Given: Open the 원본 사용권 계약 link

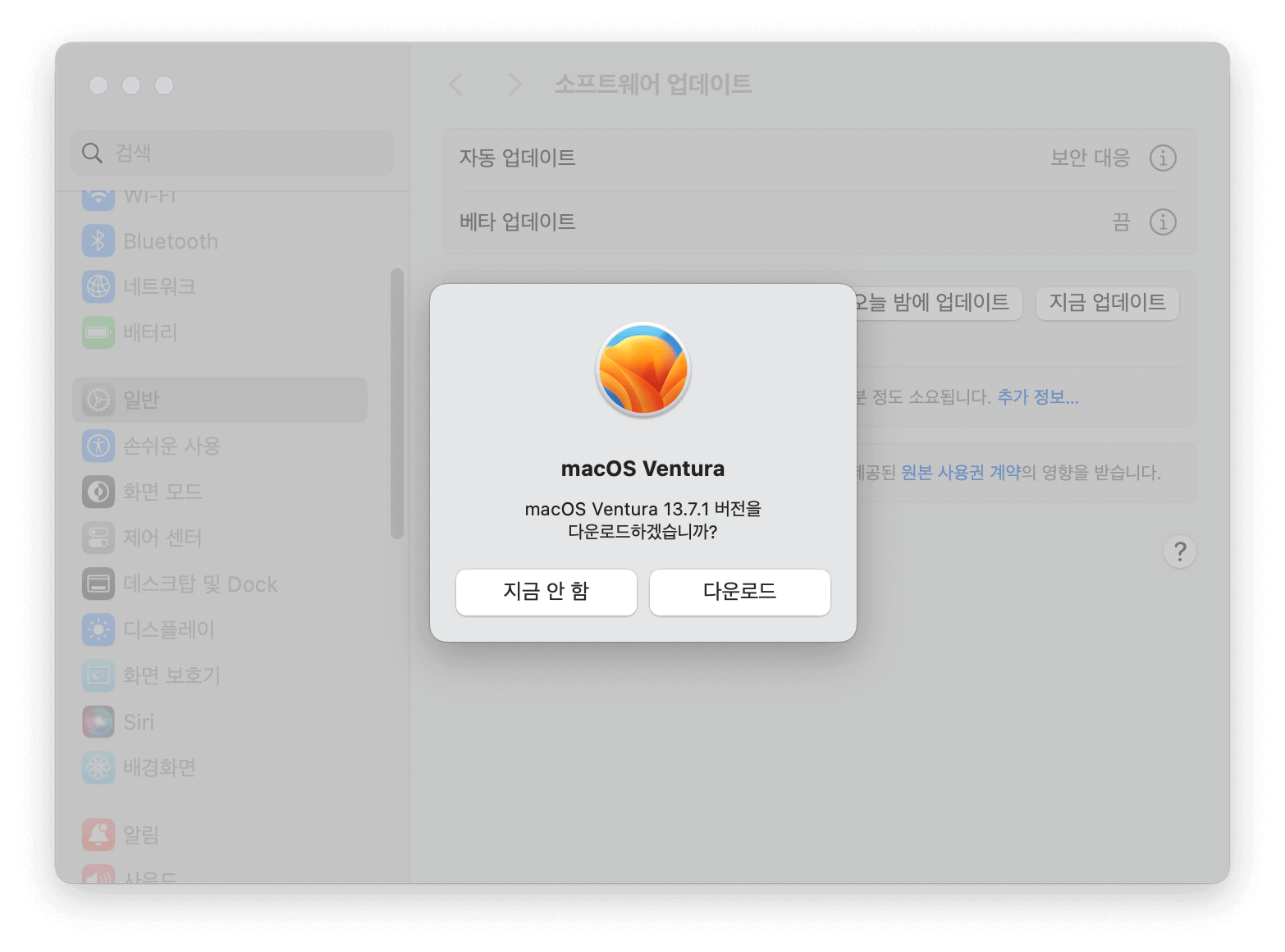Looking at the screenshot, I should 961,473.
